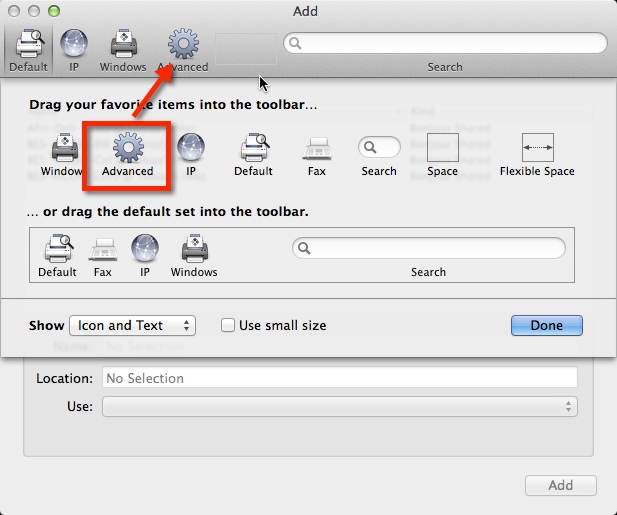
Task: Expand the Use driver dropdown
Action: coord(339,406)
